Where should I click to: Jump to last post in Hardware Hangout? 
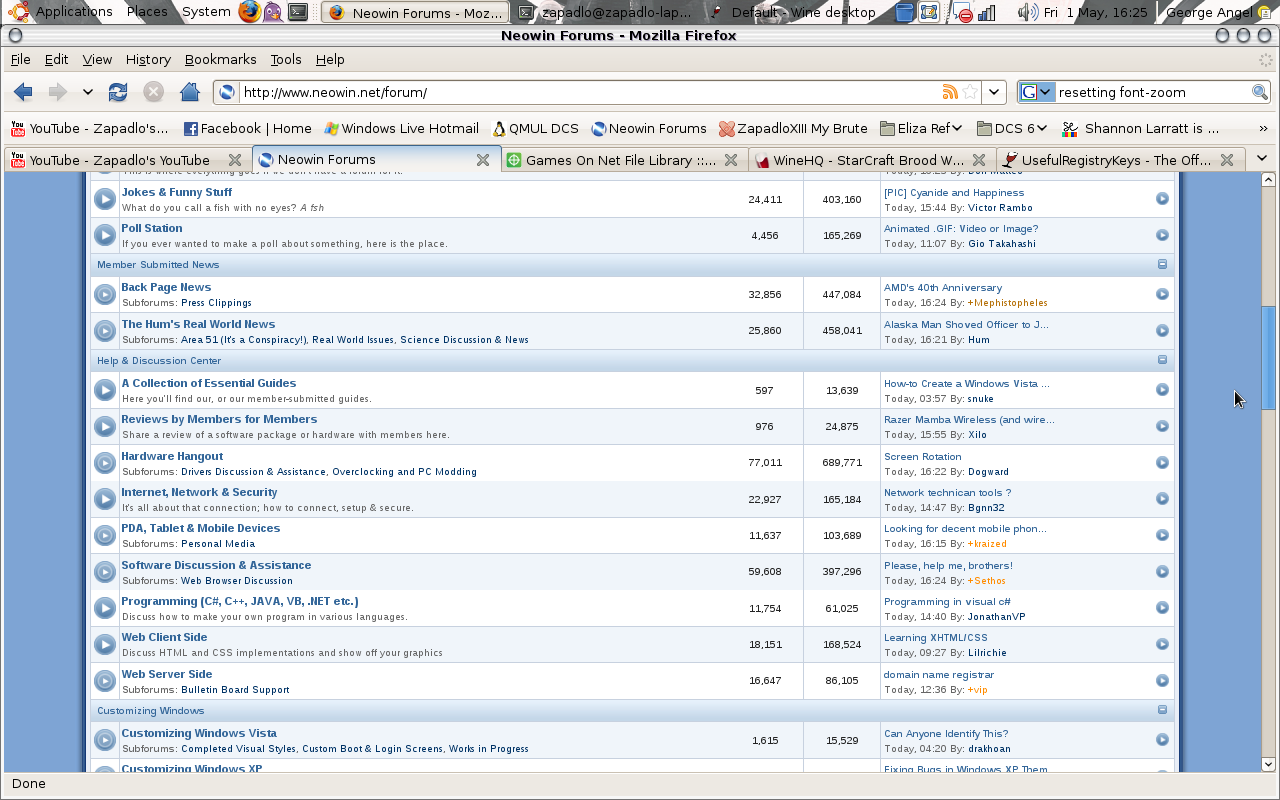[x=1162, y=462]
